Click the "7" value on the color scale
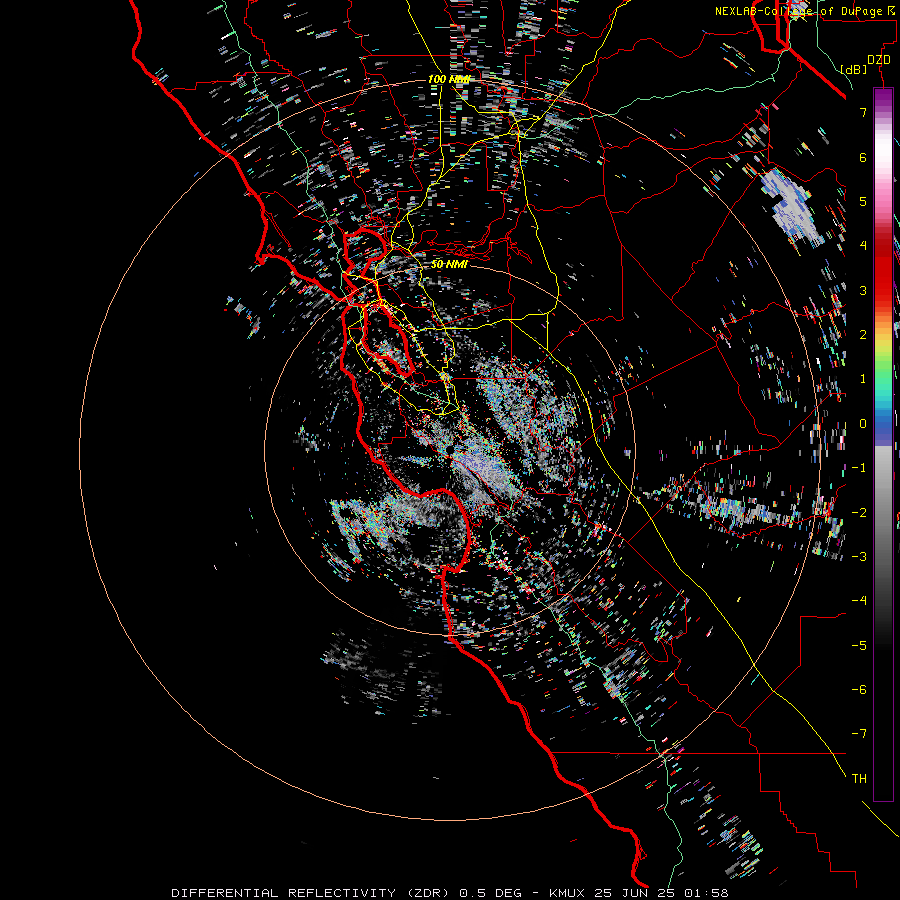The height and width of the screenshot is (900, 900). pyautogui.click(x=863, y=112)
